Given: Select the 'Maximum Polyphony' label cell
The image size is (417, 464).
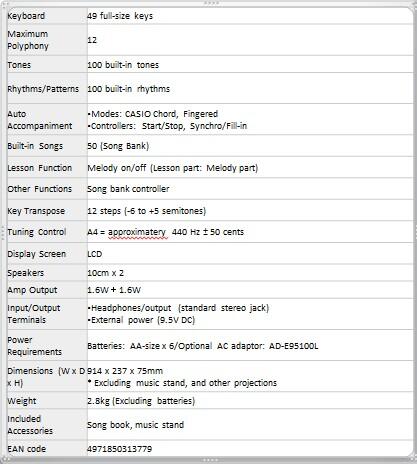Looking at the screenshot, I should (x=47, y=40).
